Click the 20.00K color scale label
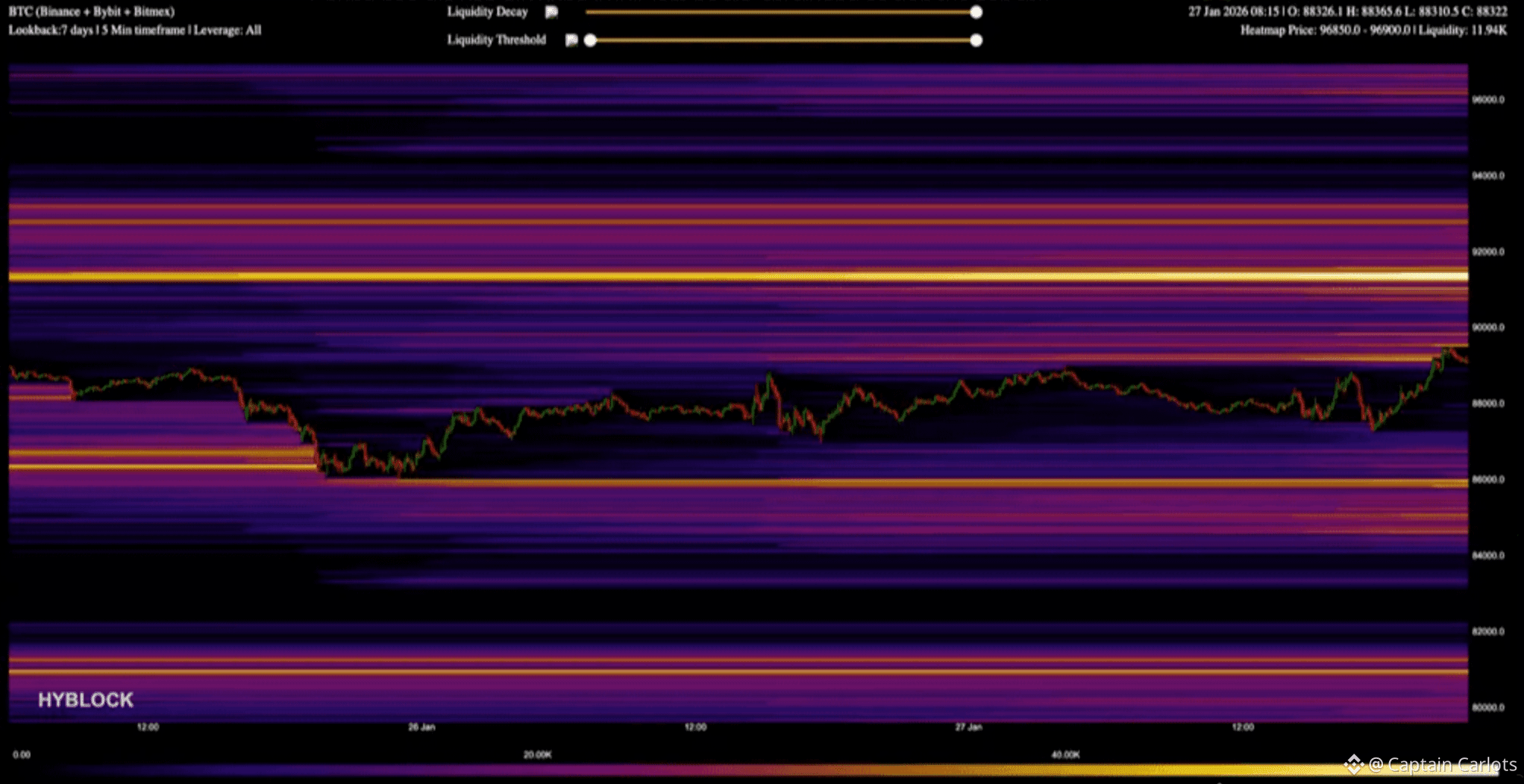The height and width of the screenshot is (784, 1524). (x=538, y=754)
